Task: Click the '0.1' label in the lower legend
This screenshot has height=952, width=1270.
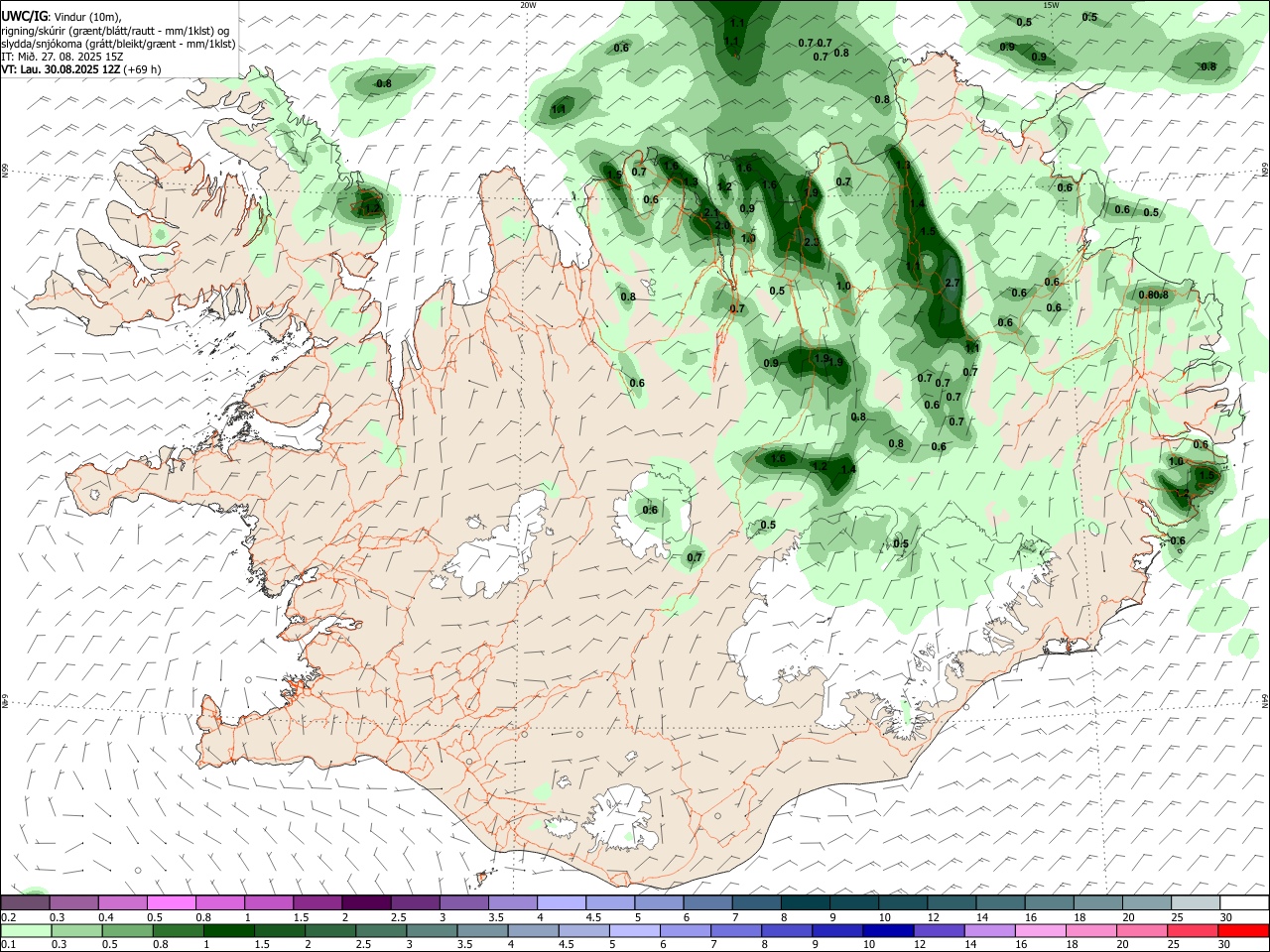Action: 9,944
